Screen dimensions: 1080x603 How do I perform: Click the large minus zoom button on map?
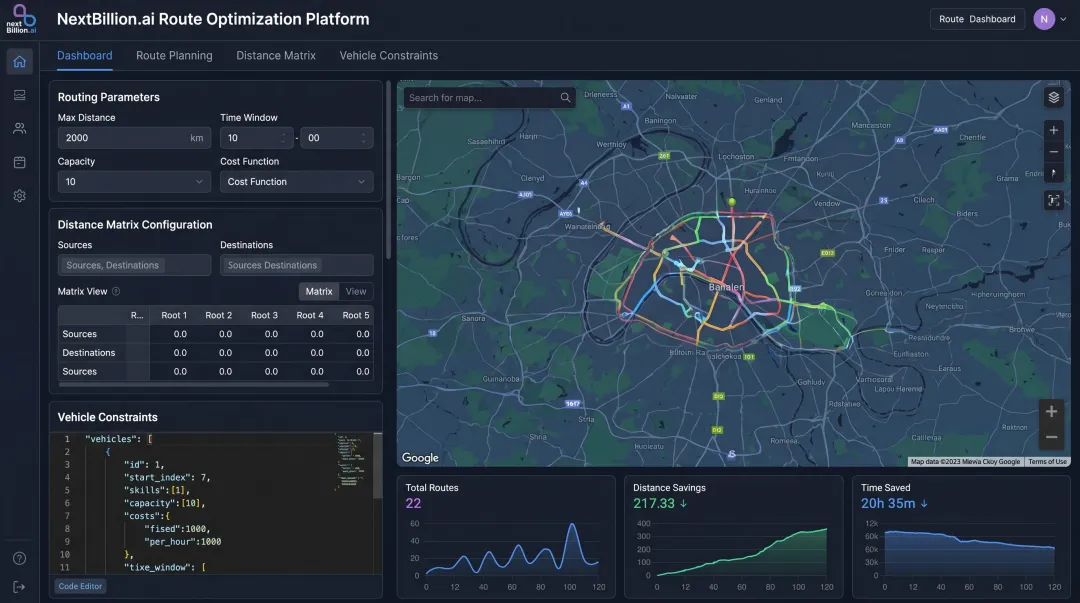(1051, 437)
